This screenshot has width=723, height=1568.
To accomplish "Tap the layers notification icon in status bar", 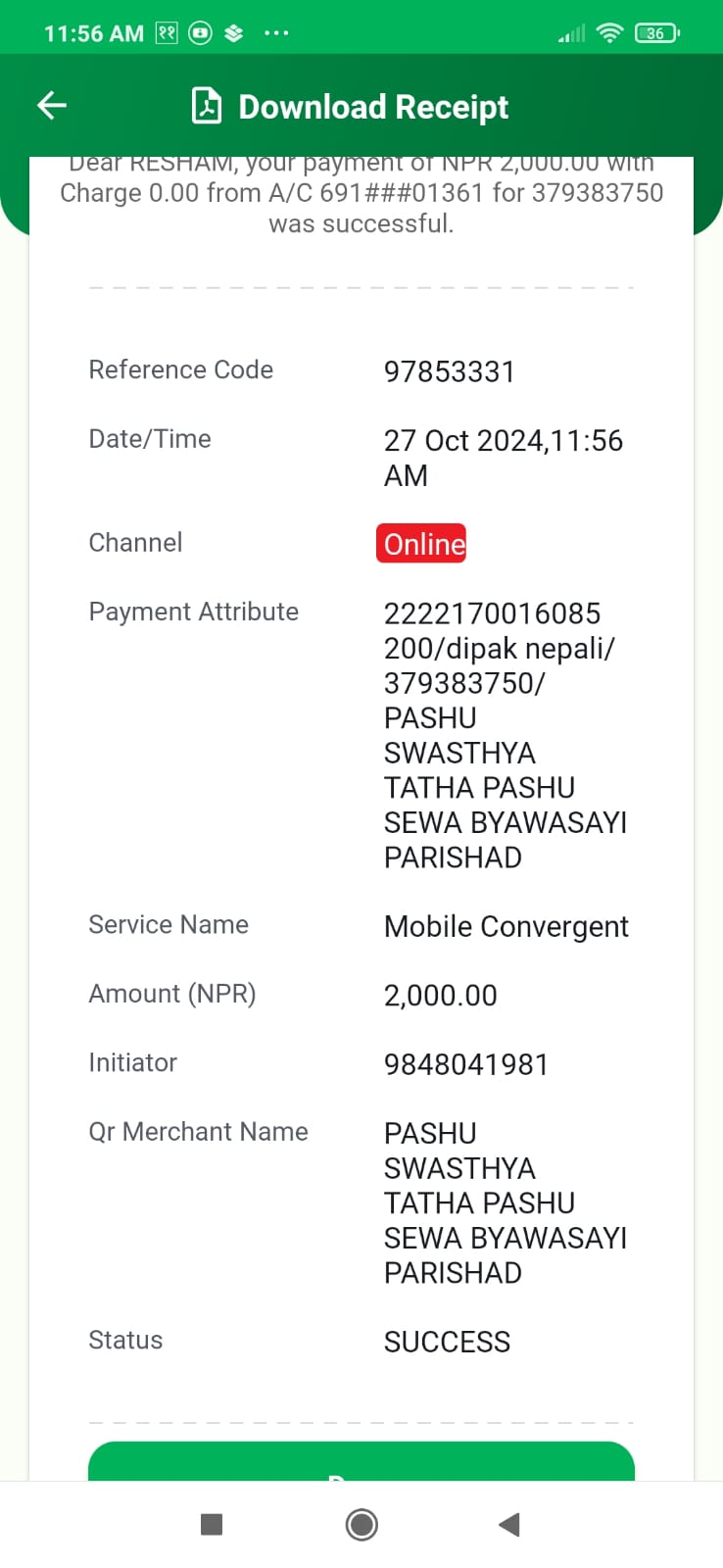I will (x=233, y=33).
